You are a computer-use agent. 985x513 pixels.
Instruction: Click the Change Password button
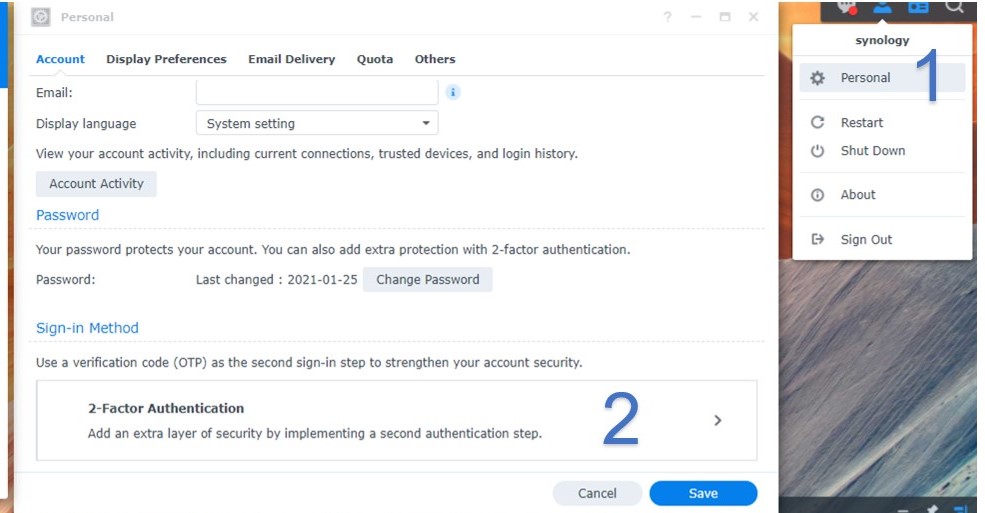428,279
